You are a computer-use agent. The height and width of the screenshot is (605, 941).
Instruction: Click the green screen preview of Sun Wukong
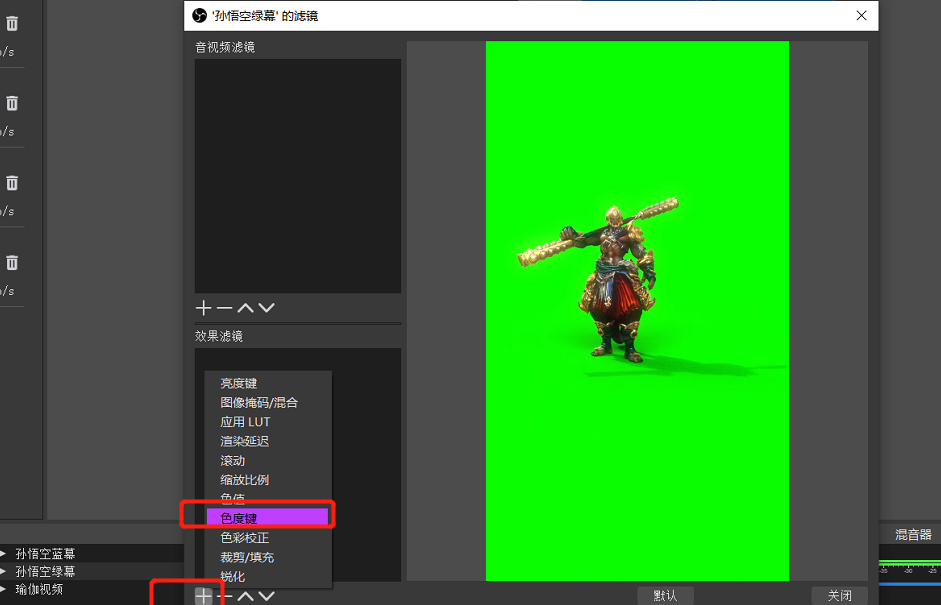pyautogui.click(x=637, y=310)
